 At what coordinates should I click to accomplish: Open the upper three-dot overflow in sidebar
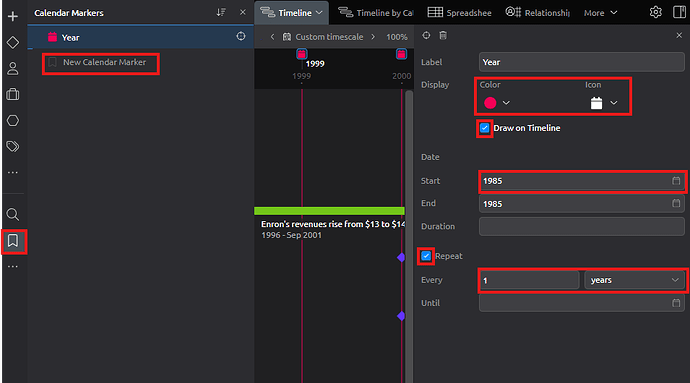point(13,172)
